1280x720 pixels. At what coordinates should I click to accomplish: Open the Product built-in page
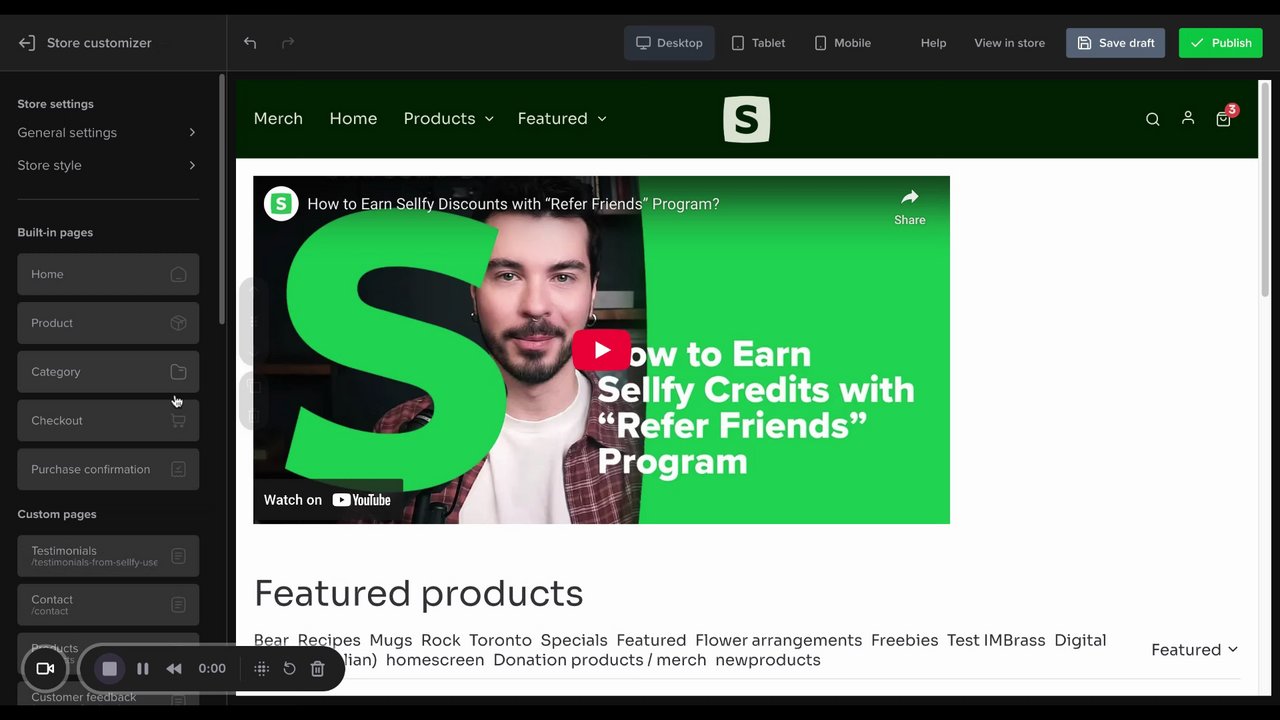[108, 323]
